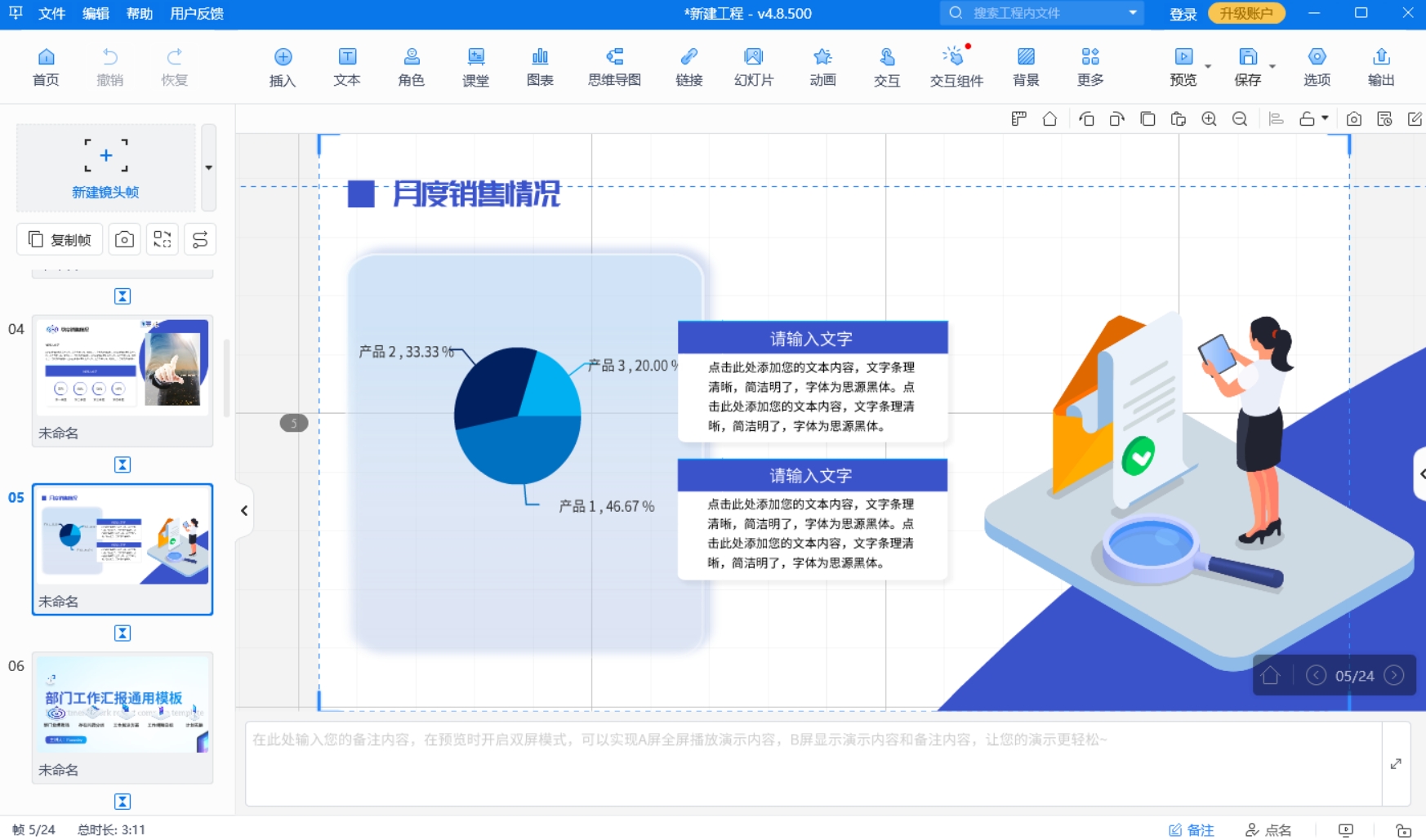Select frame 06 thumbnail 部门工作汇报通用模板
1426x840 pixels.
(x=123, y=704)
